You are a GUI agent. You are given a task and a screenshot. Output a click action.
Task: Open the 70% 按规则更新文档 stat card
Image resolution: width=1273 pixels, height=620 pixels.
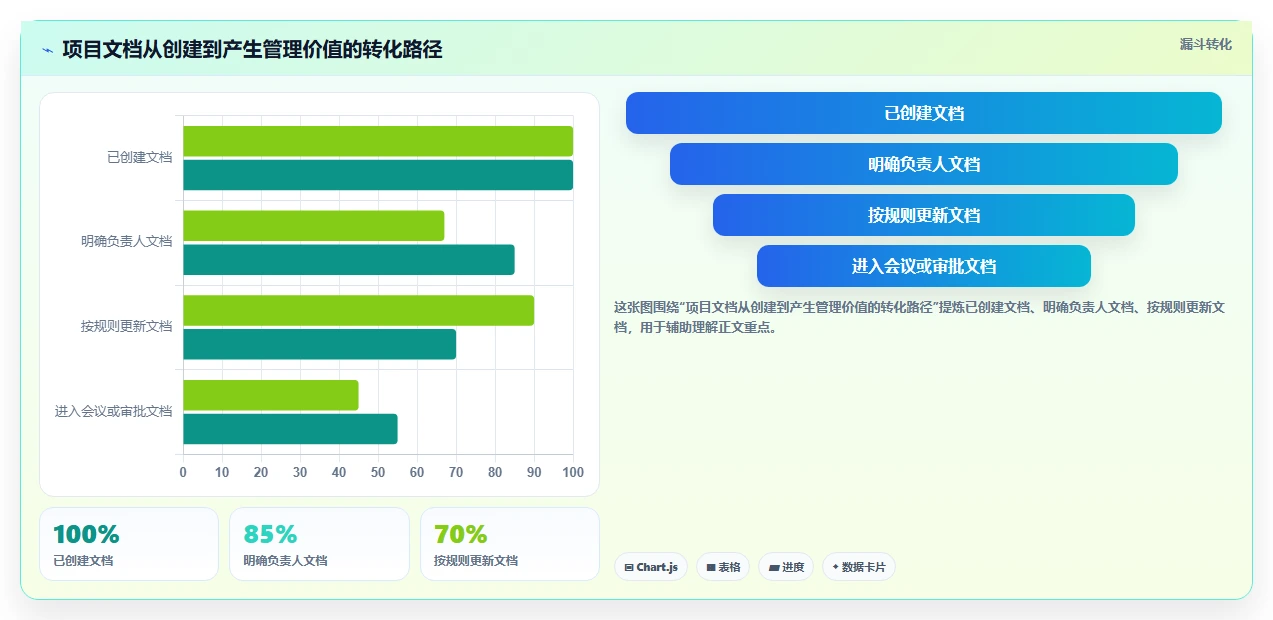click(509, 544)
